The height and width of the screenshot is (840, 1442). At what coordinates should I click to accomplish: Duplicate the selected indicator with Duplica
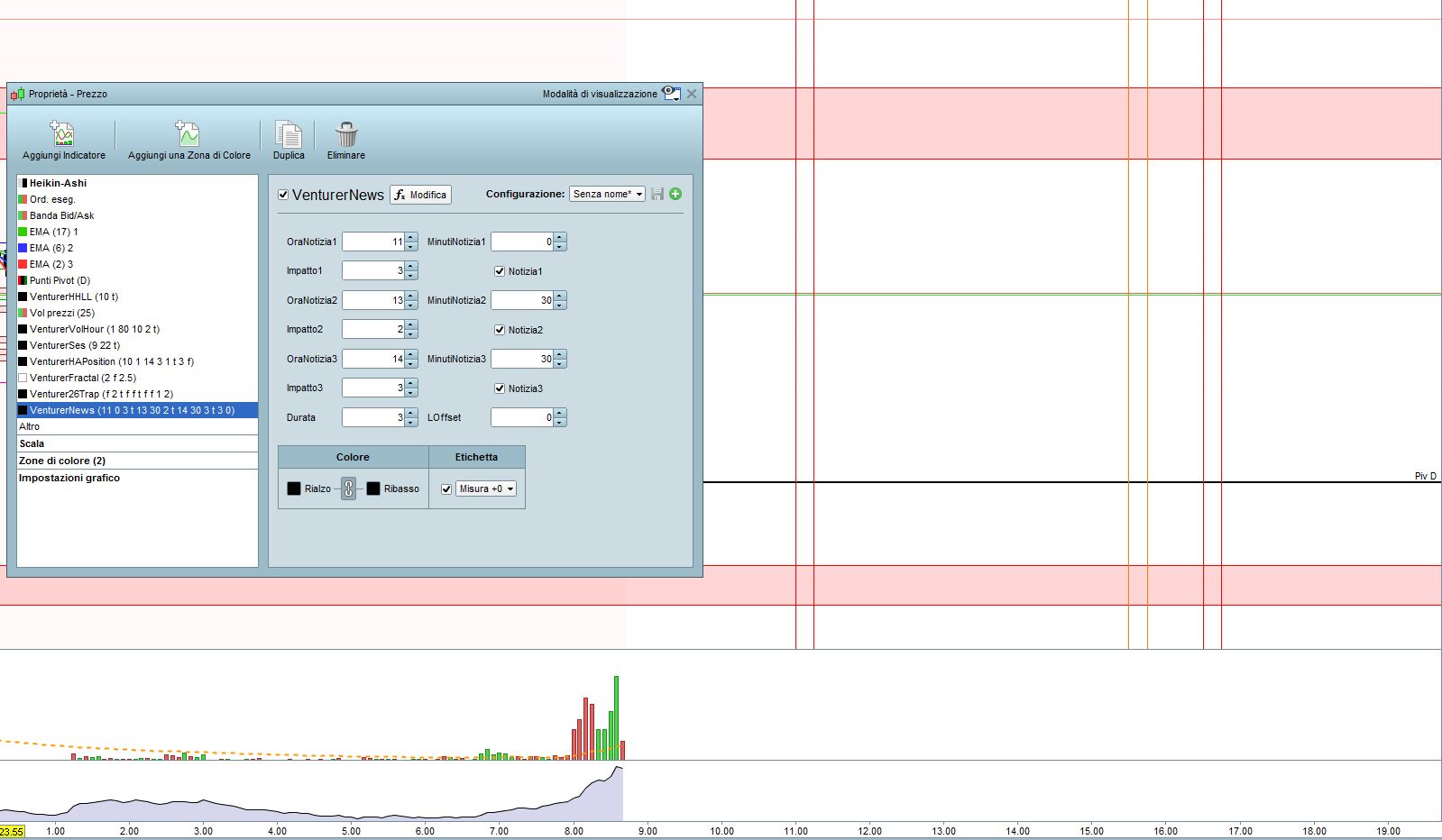click(x=289, y=134)
